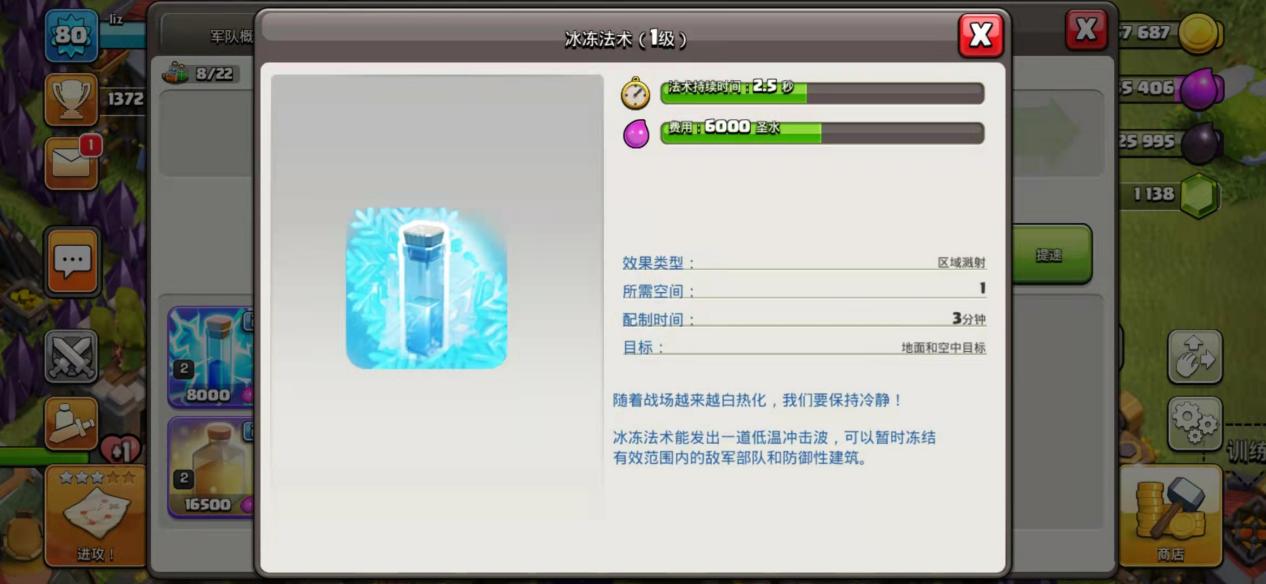Select the lightning spell card costing 8000
The height and width of the screenshot is (584, 1266).
click(x=210, y=357)
